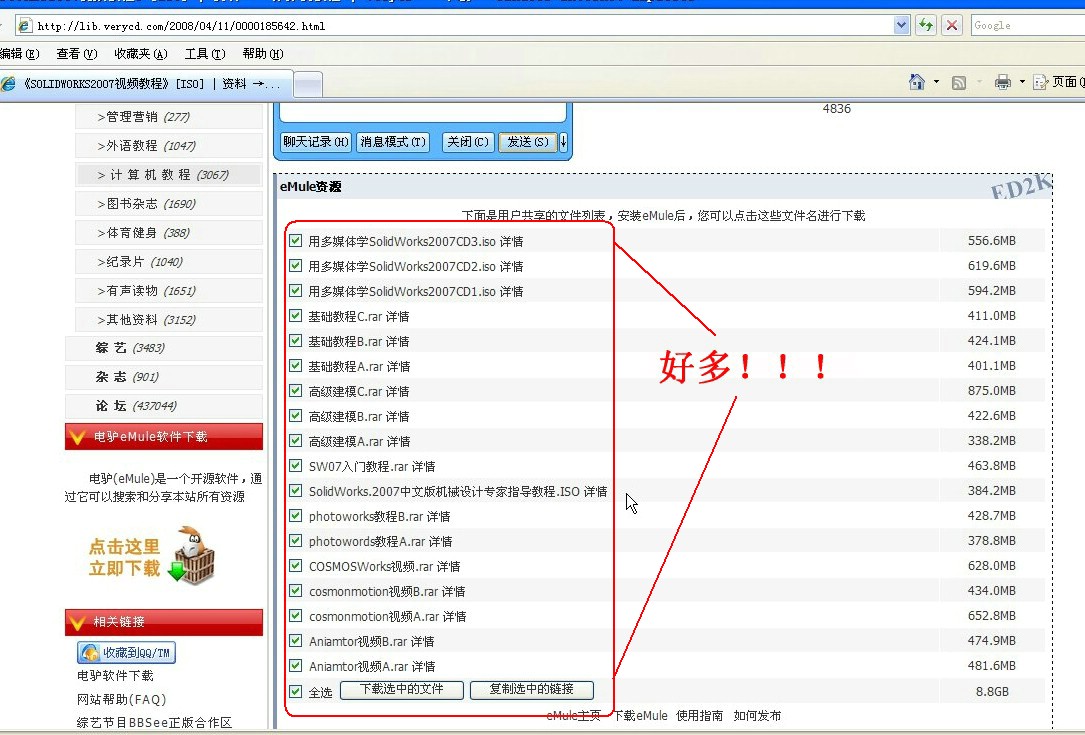Click 如何发布 footer link
1085x735 pixels.
coord(757,716)
